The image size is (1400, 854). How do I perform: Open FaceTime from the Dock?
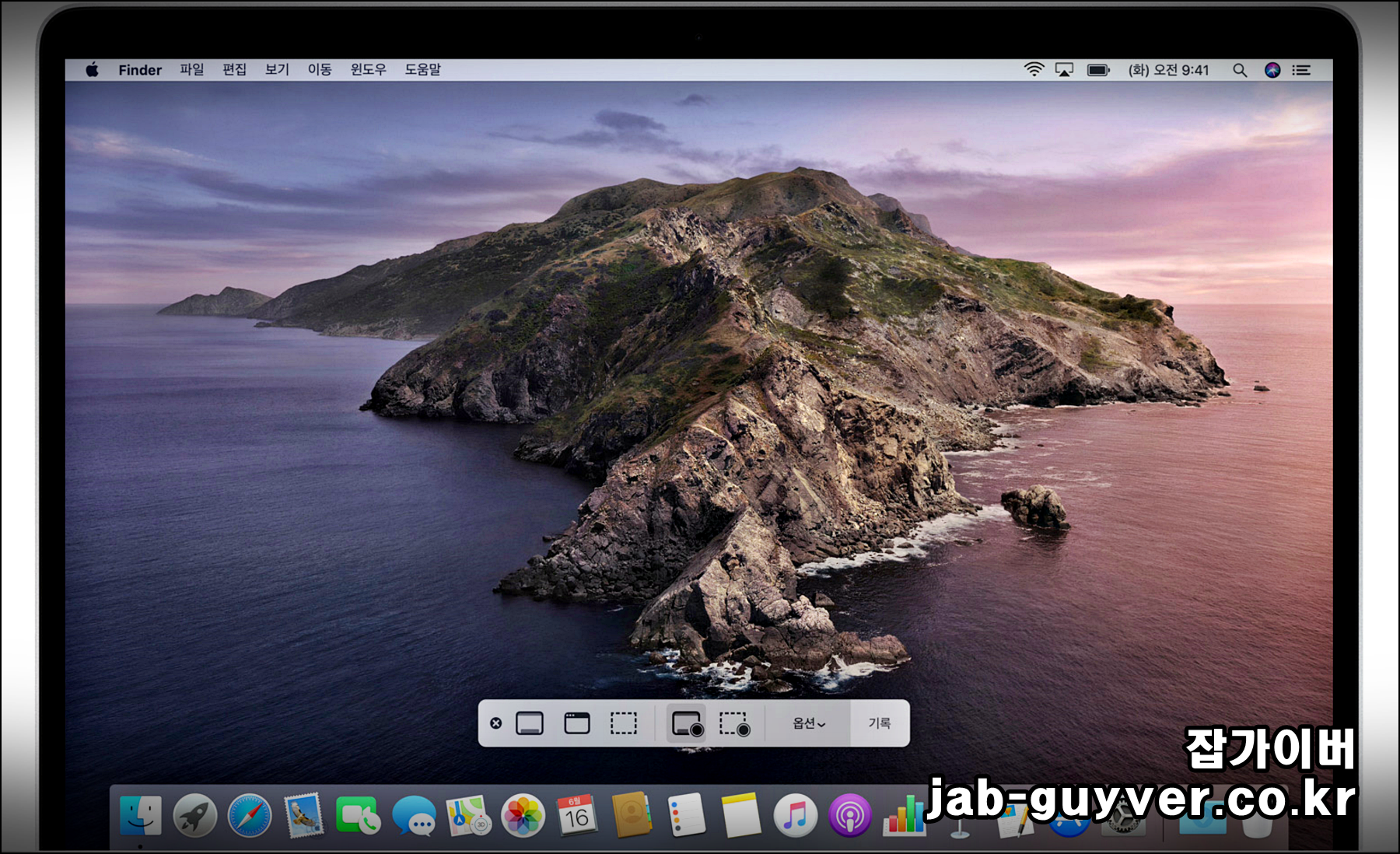pyautogui.click(x=358, y=815)
